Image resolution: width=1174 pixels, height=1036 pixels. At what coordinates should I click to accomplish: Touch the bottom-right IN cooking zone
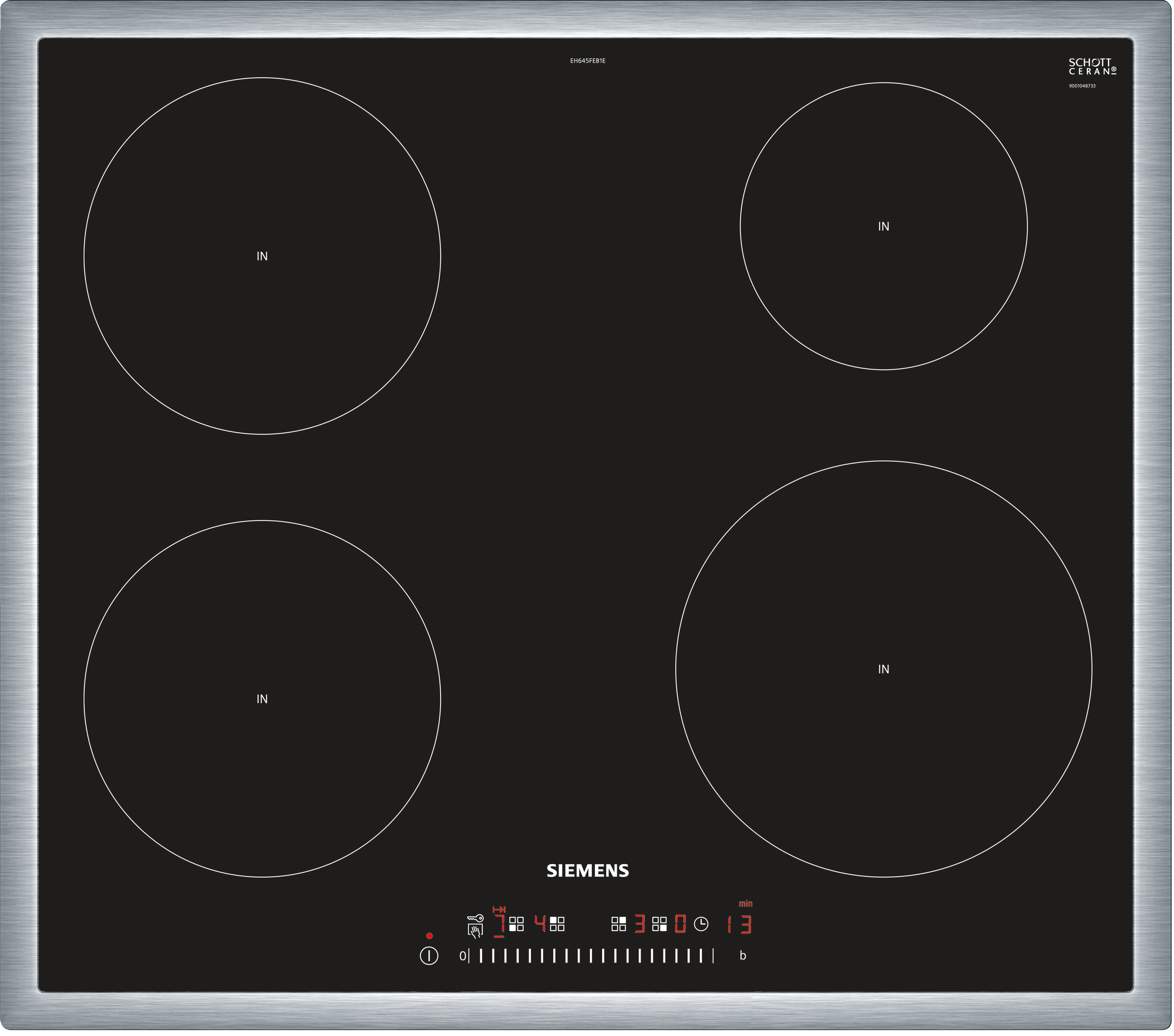883,669
